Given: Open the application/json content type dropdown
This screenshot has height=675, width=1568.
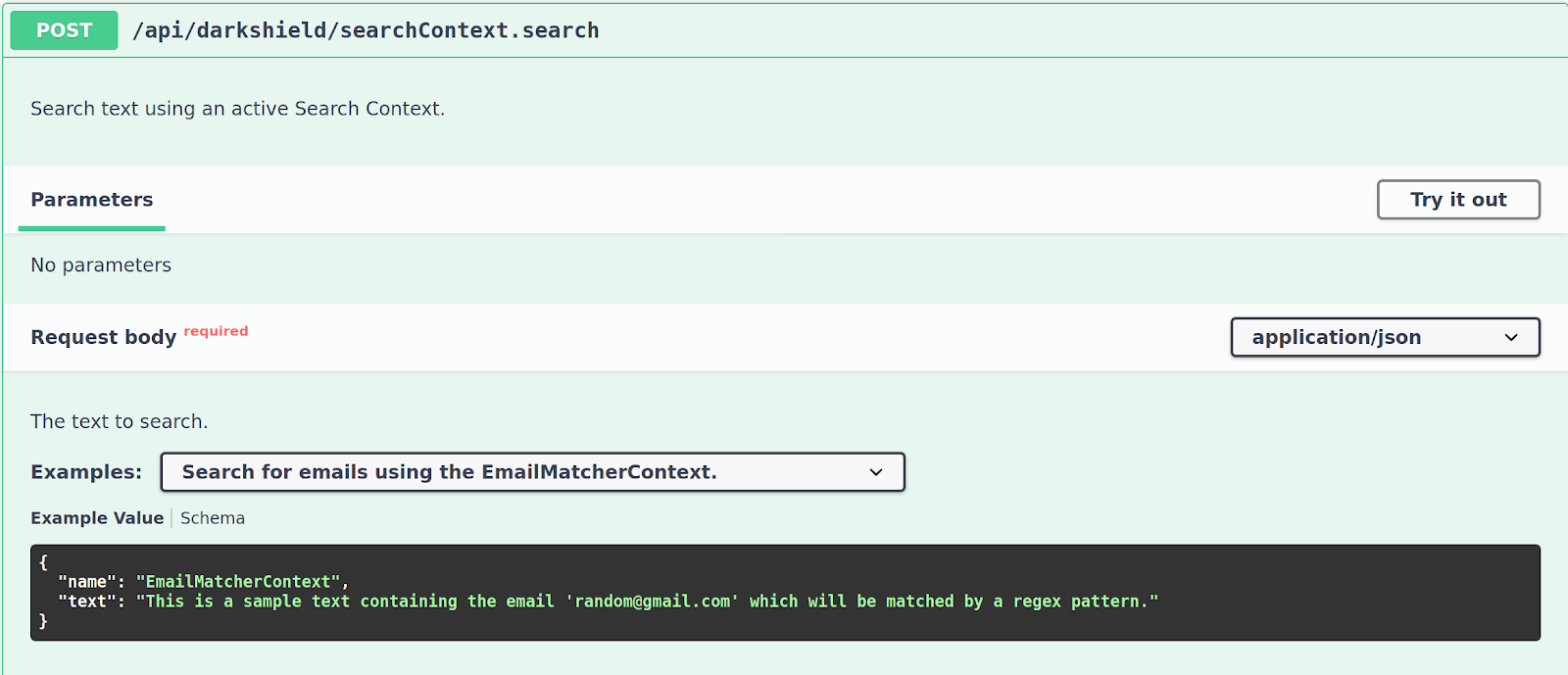Looking at the screenshot, I should 1385,337.
